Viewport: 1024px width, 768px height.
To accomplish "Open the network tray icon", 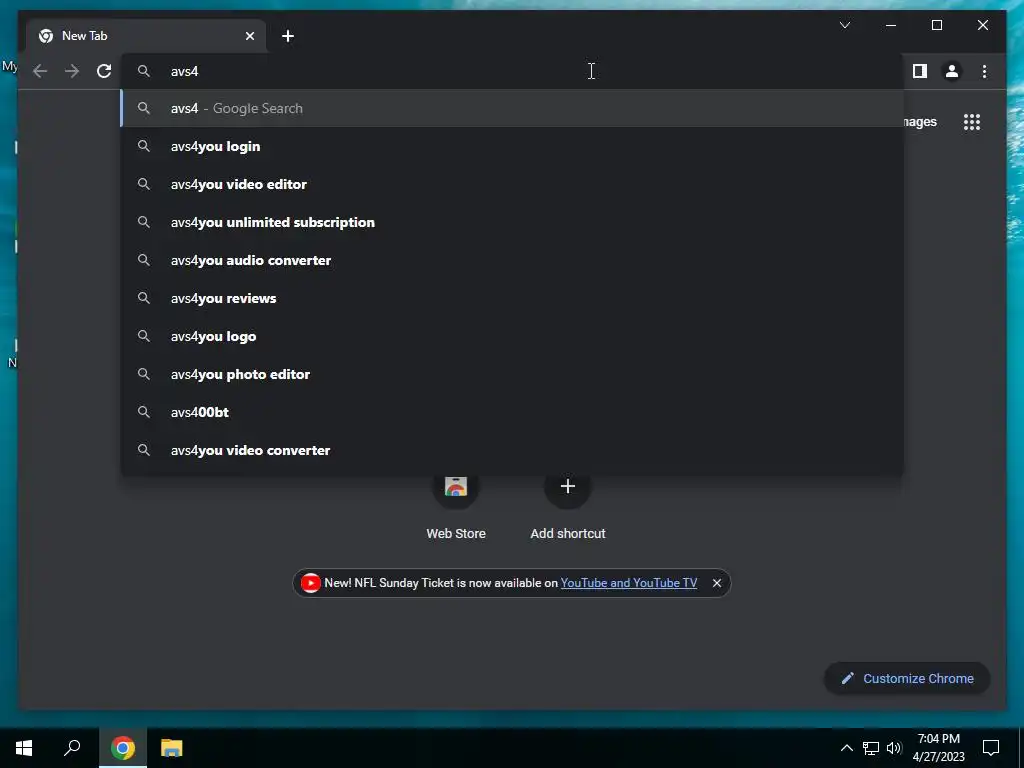I will pyautogui.click(x=871, y=748).
